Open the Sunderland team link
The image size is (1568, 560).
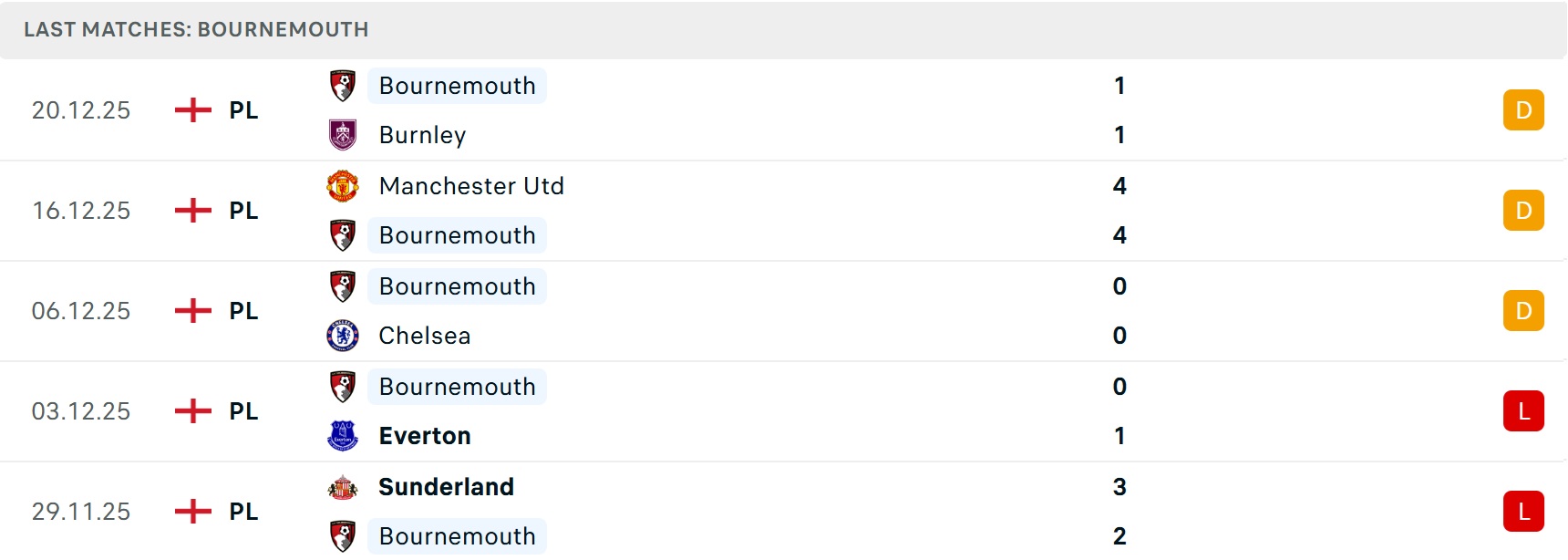click(x=446, y=487)
